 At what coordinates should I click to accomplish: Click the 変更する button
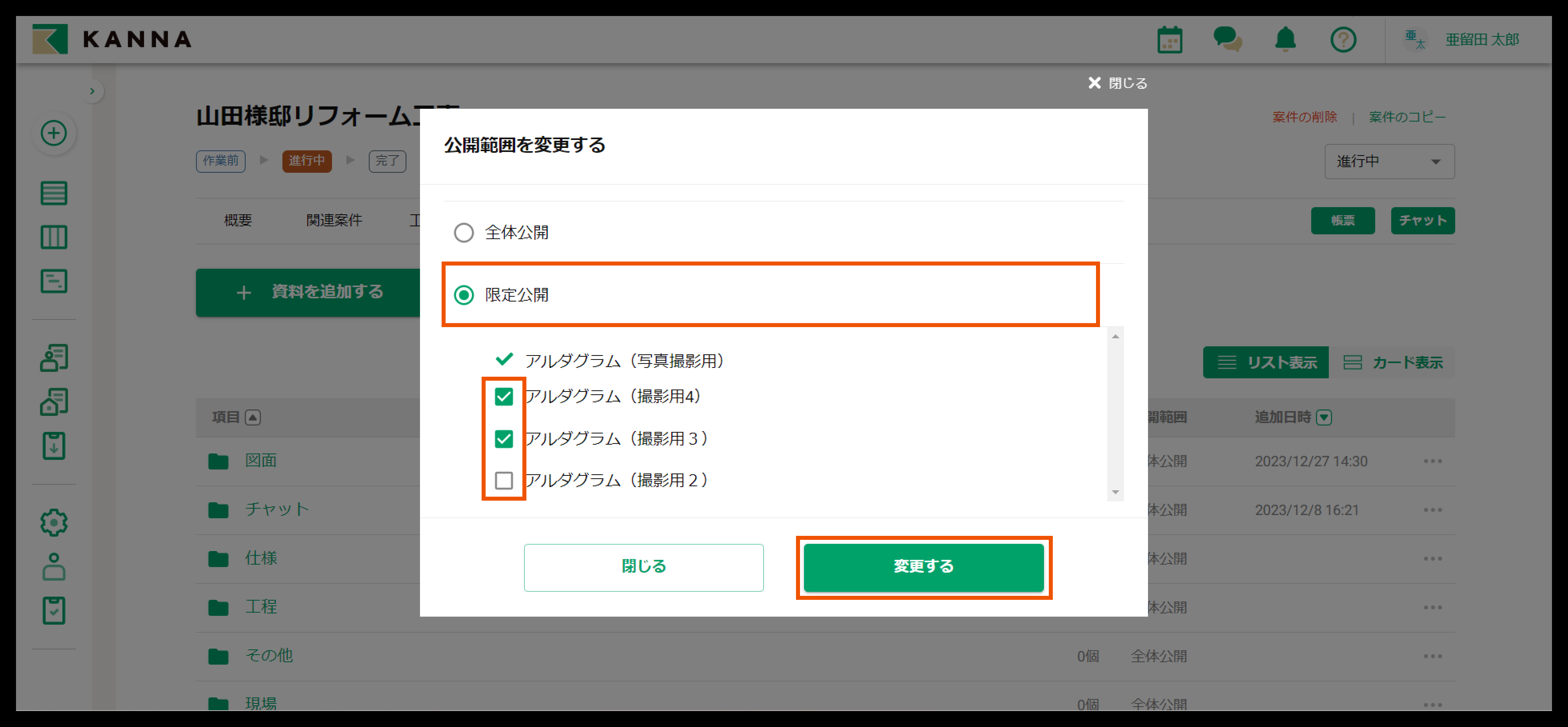[x=923, y=567]
